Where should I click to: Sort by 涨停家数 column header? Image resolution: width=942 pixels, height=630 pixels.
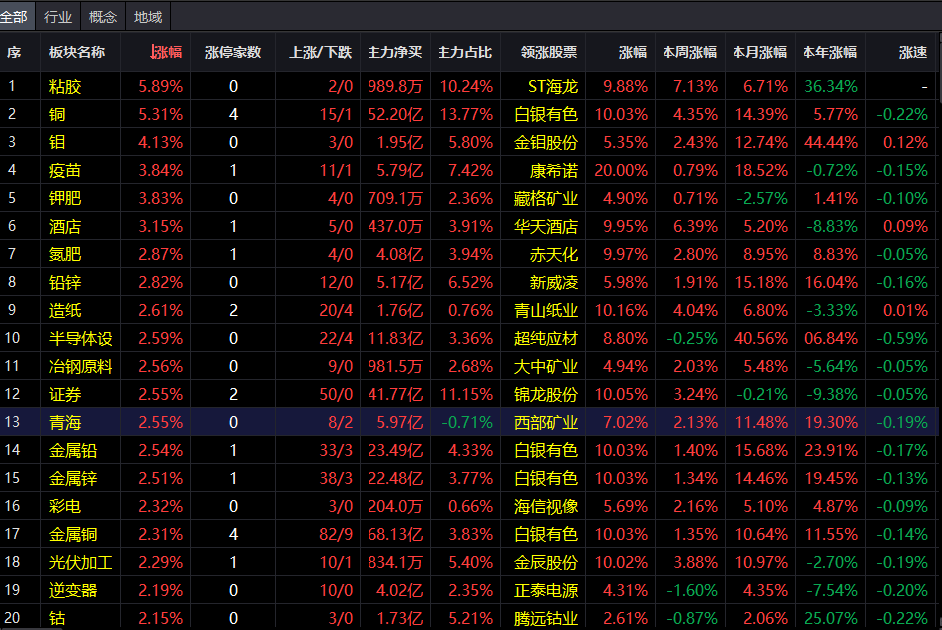233,52
